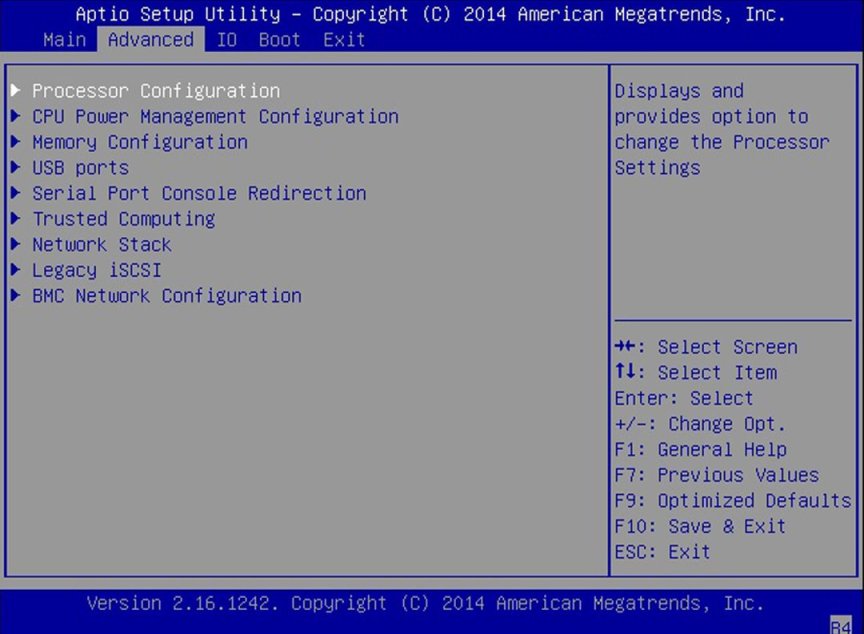
Task: Click arrow beside Serial Port Console Redirection
Action: [16, 192]
